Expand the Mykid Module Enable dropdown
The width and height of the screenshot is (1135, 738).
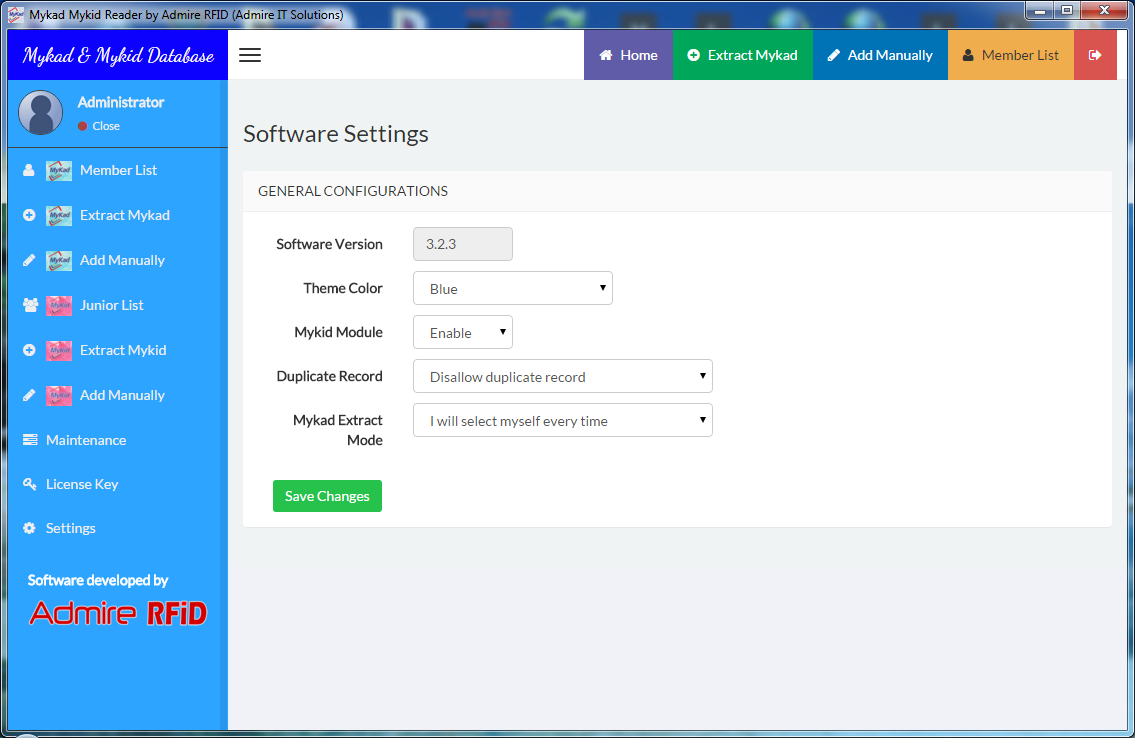(462, 333)
